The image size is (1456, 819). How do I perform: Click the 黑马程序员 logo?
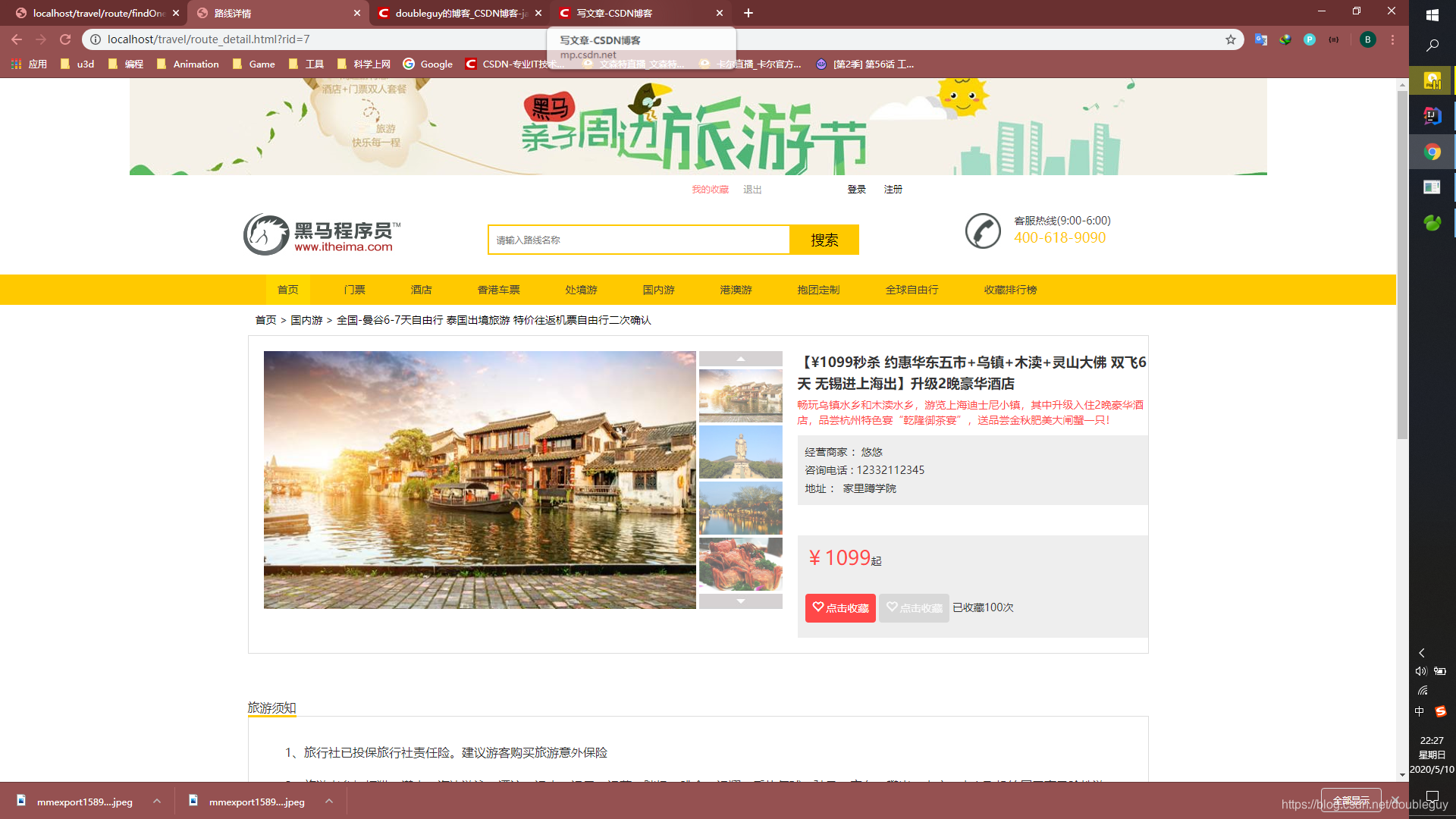tap(322, 234)
